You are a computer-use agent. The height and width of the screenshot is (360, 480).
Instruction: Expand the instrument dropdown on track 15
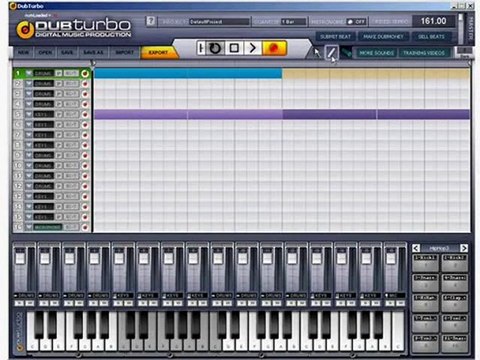click(x=29, y=217)
